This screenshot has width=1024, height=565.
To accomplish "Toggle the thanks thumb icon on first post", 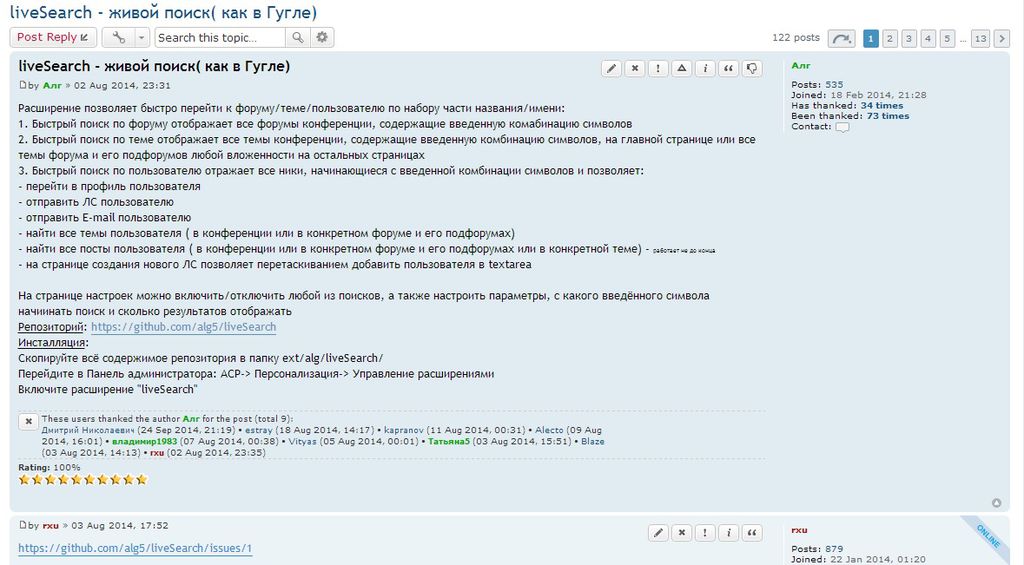I will 752,68.
